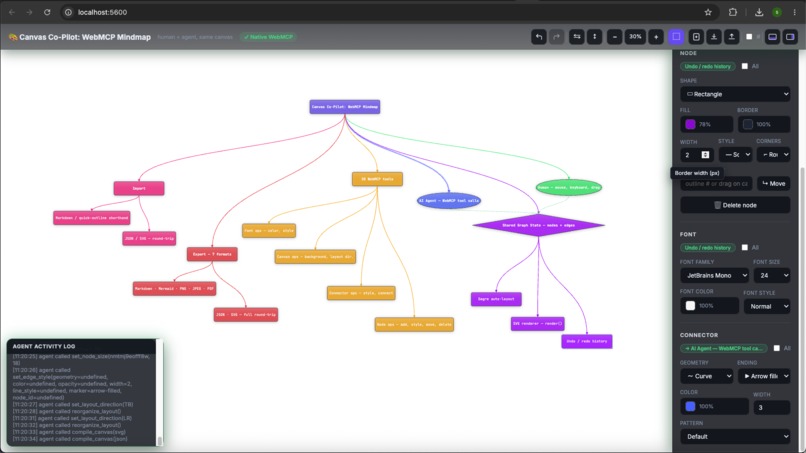Click the Agent Activity Log header
The height and width of the screenshot is (453, 806).
[x=82, y=346]
